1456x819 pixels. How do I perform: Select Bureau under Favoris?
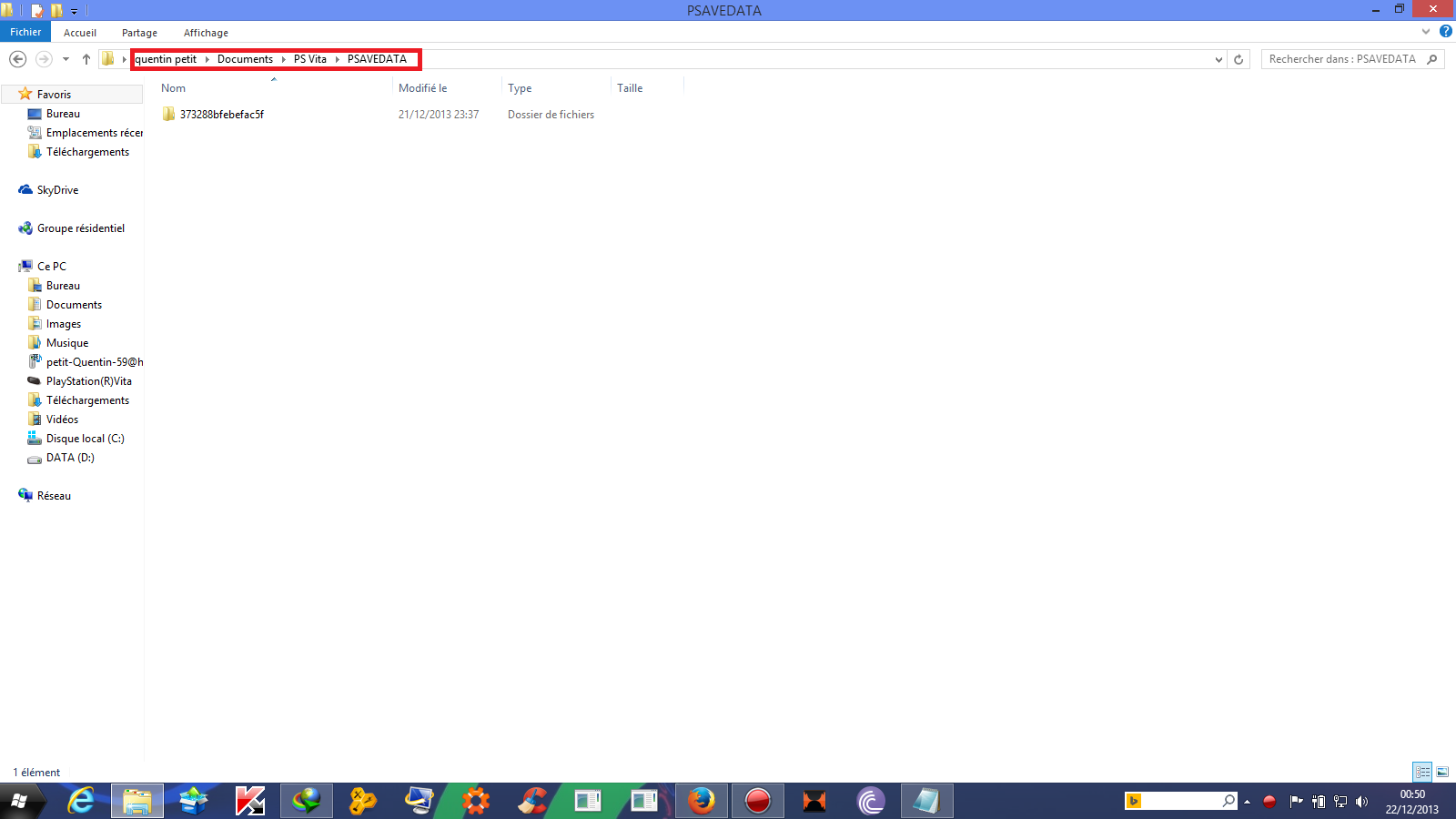(63, 114)
